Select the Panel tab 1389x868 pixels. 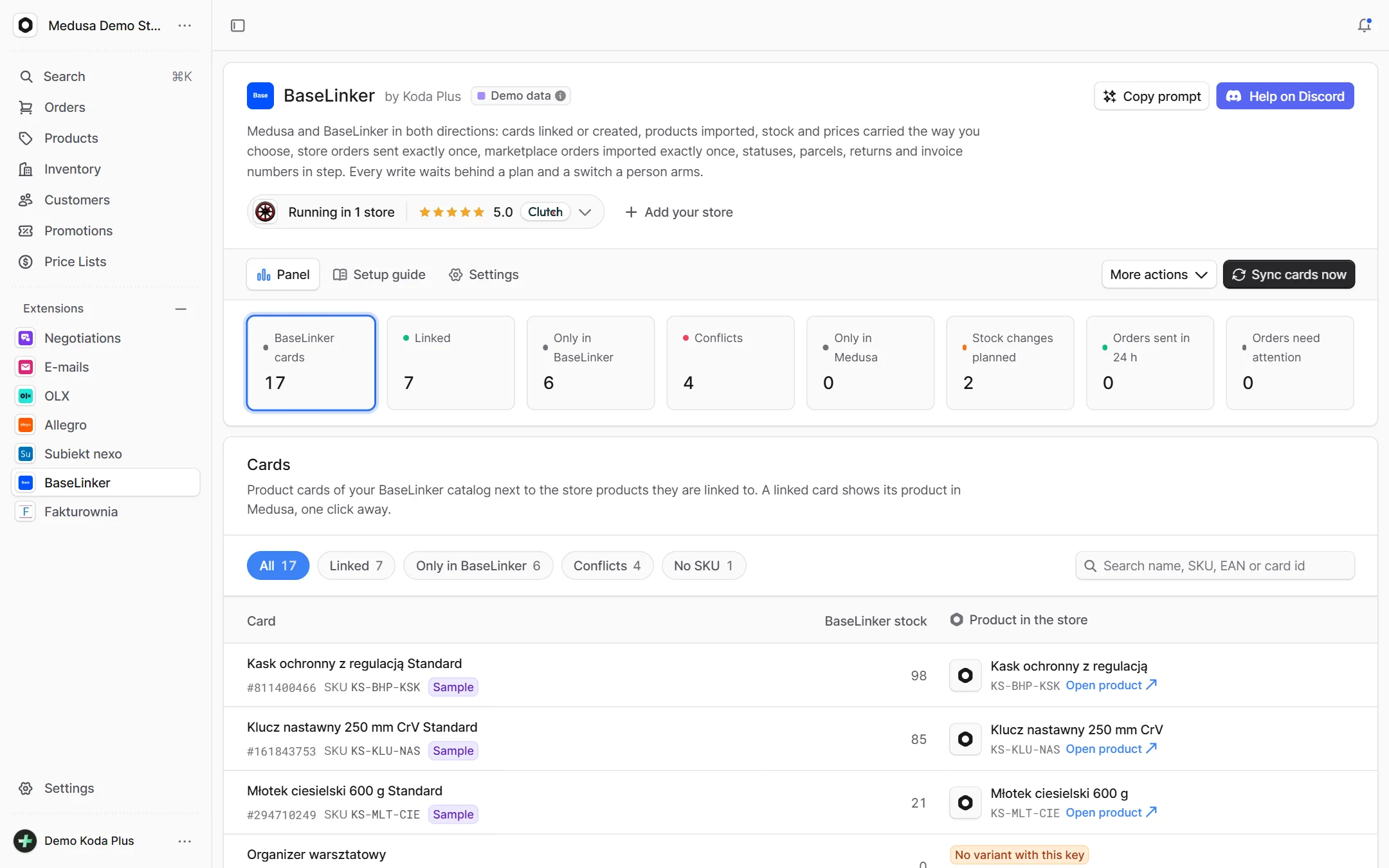click(x=283, y=275)
